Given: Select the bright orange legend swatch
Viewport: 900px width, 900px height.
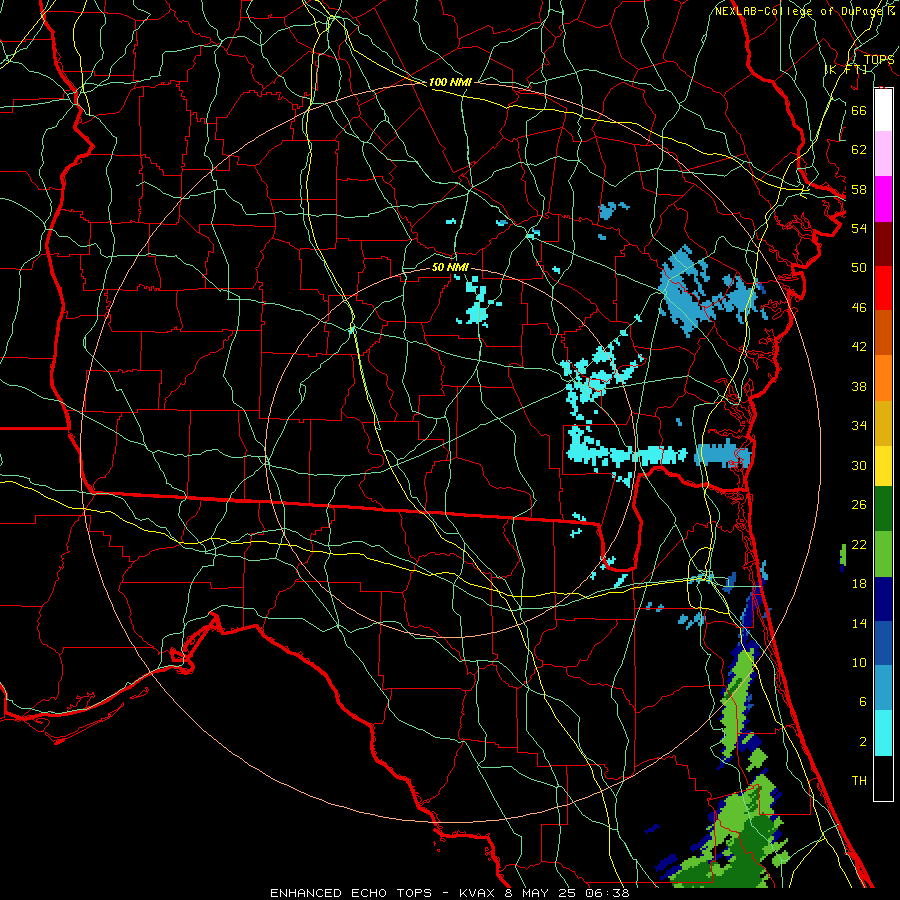Looking at the screenshot, I should point(883,378).
